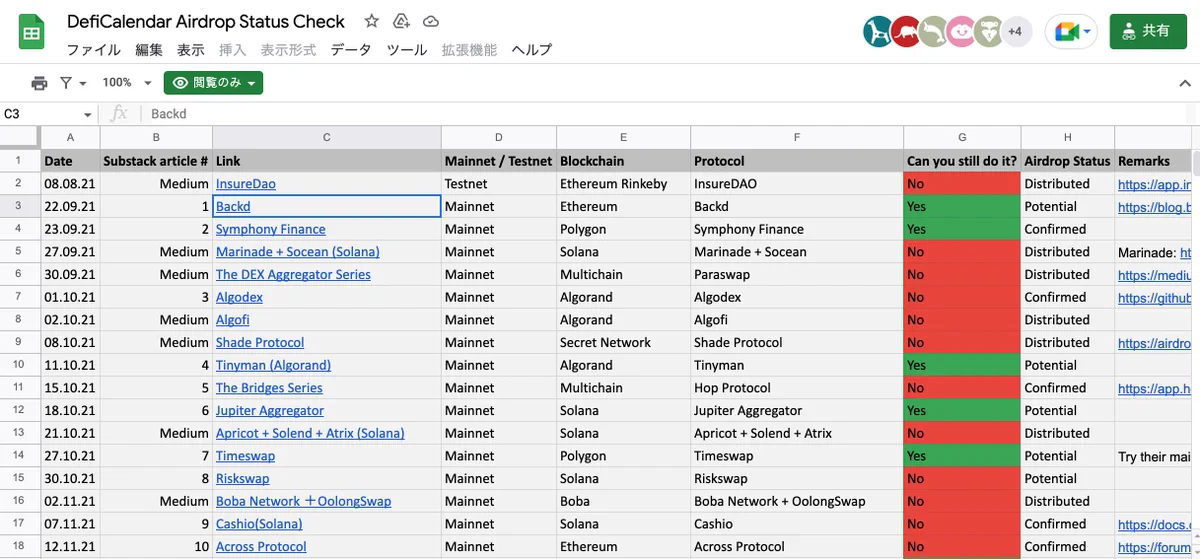Select the 'Ethereum Rinkeby' cell

pyautogui.click(x=623, y=184)
